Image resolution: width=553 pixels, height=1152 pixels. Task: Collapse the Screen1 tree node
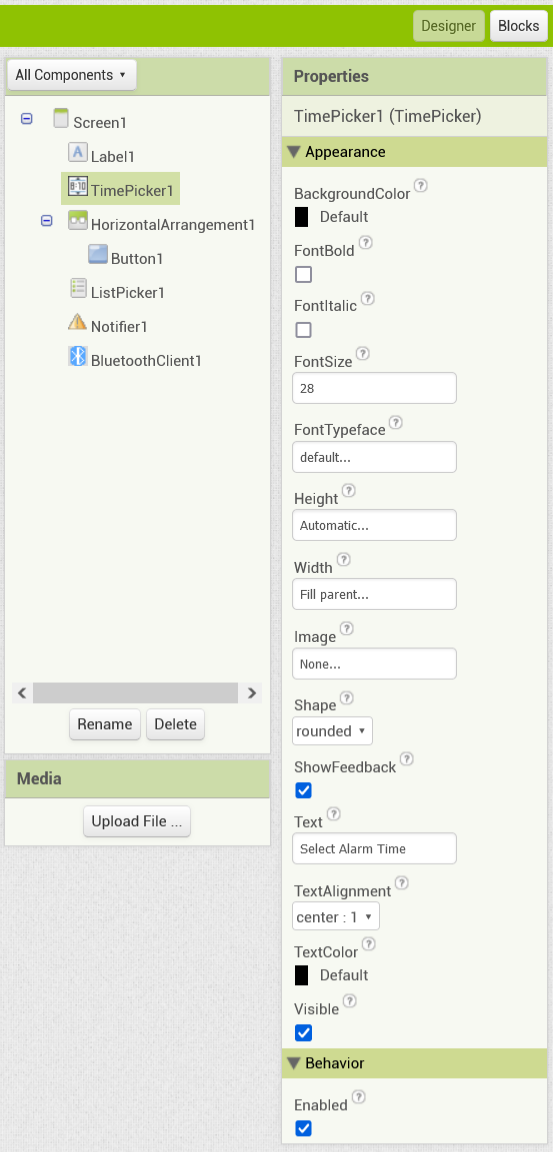click(26, 118)
